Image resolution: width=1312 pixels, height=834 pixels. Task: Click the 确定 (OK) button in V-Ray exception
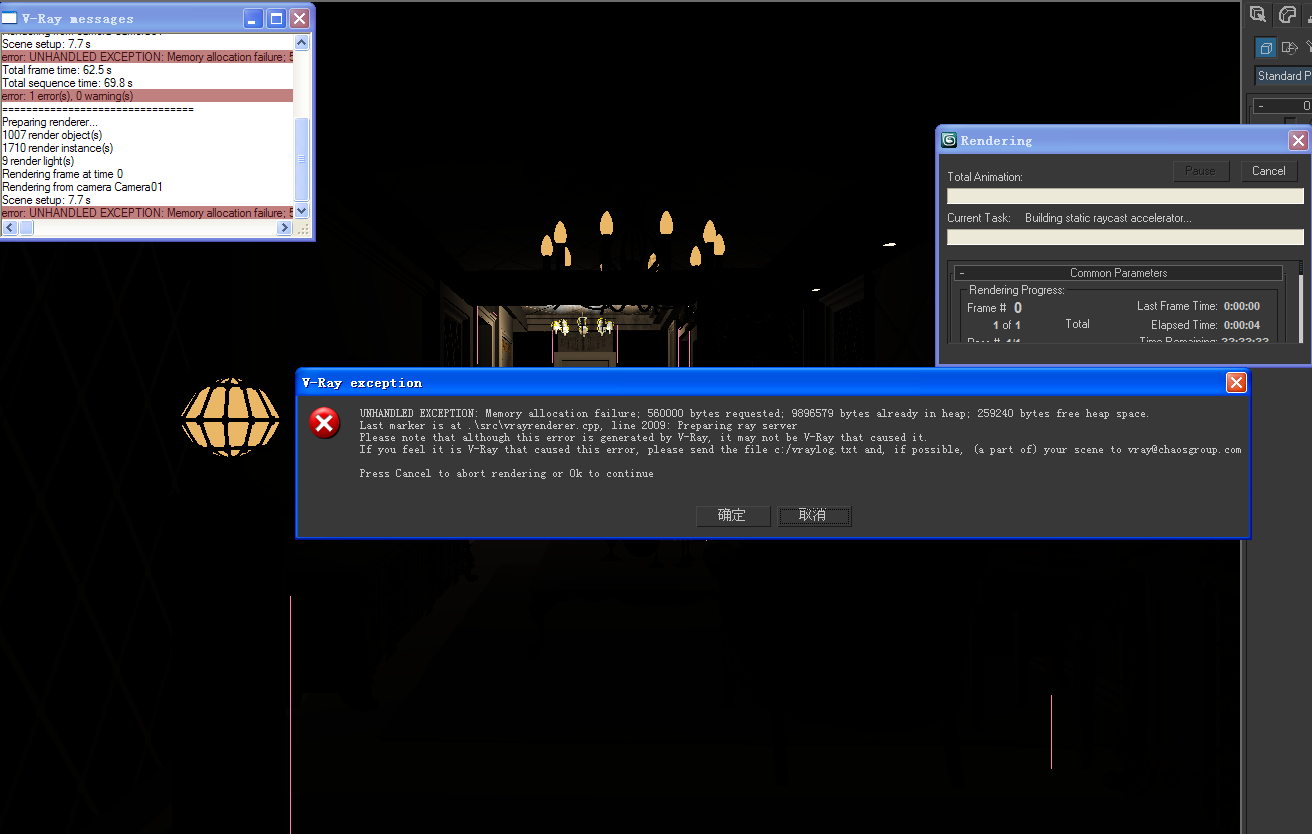733,515
